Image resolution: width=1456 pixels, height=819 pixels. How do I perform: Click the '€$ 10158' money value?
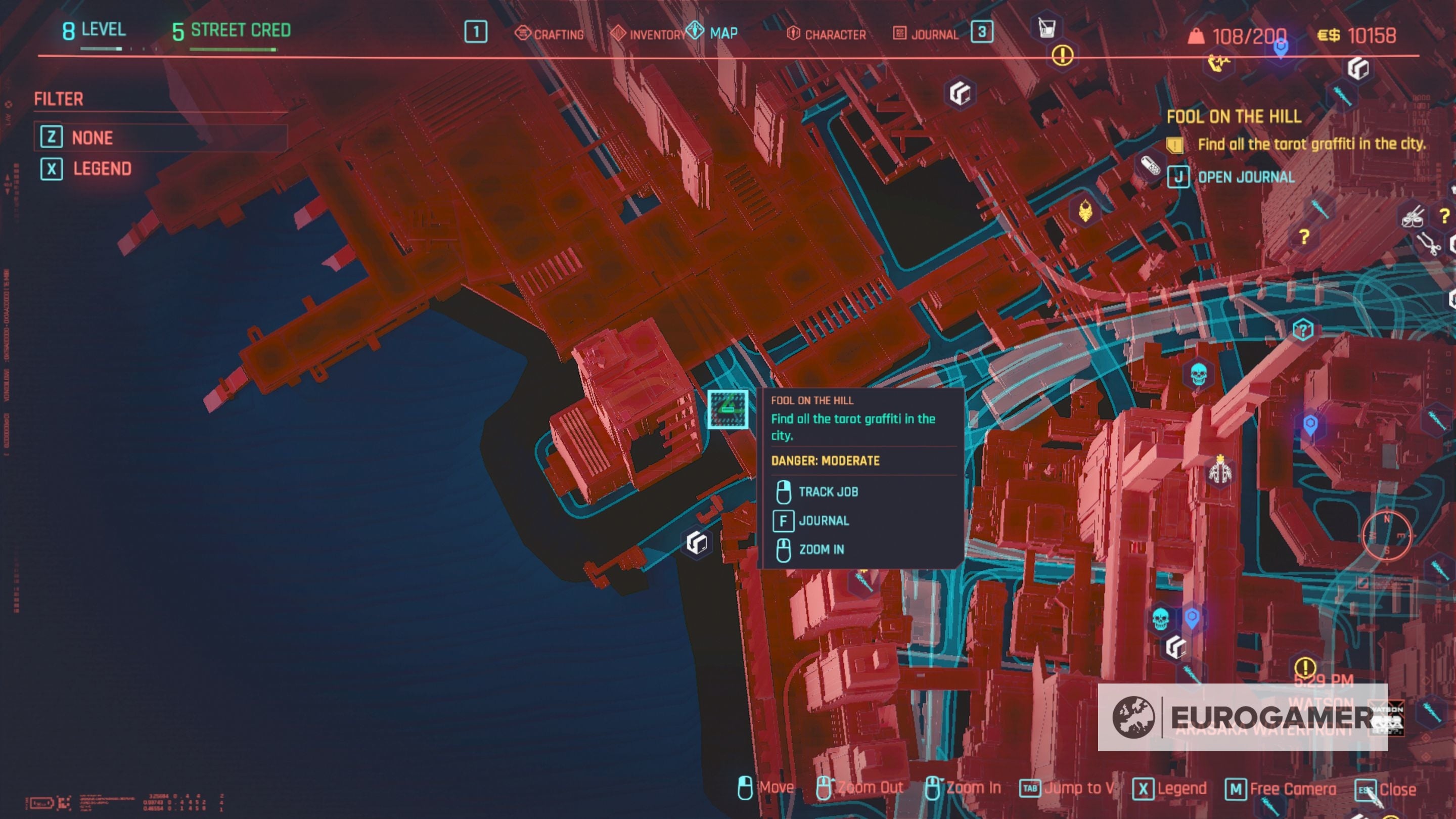(x=1356, y=35)
